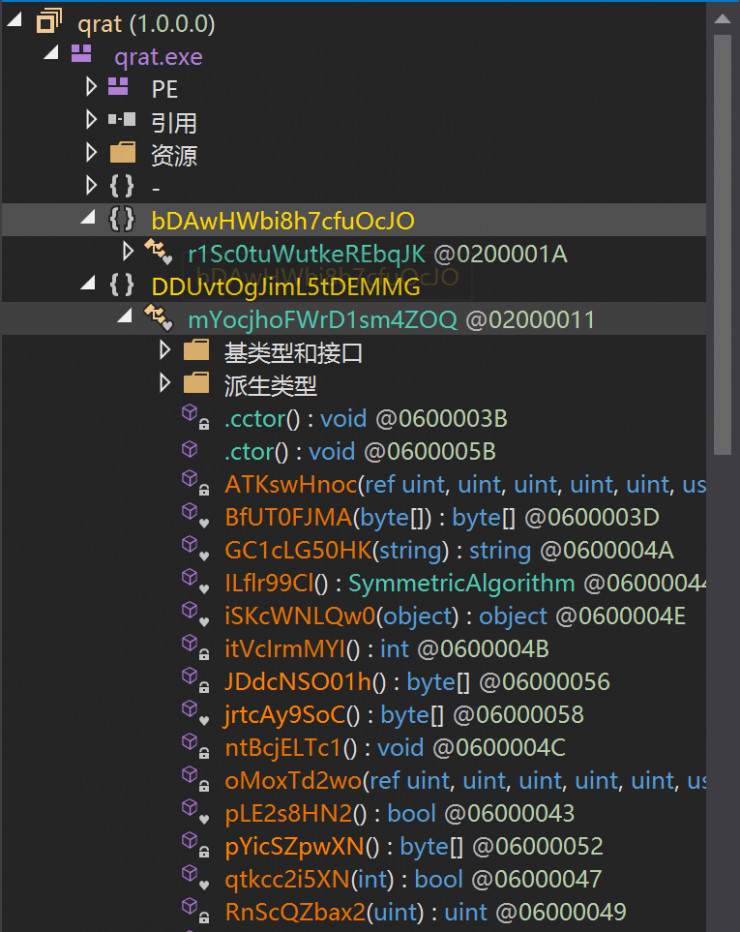Click the .cctor method icon
Viewport: 740px width, 932px height.
coord(193,418)
